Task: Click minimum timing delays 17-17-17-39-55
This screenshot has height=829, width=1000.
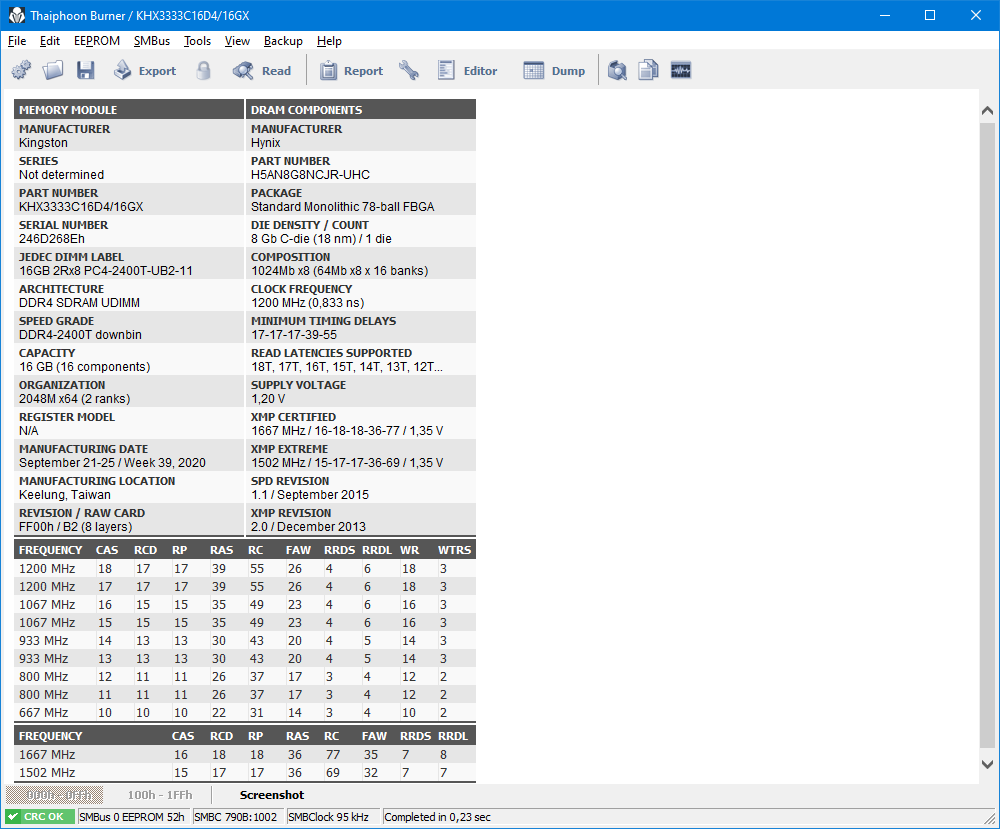Action: point(294,334)
